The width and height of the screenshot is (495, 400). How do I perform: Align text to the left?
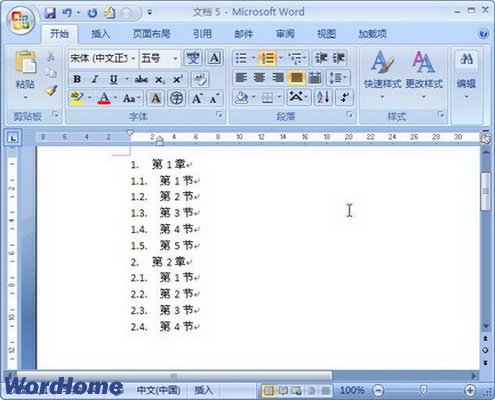[x=241, y=78]
